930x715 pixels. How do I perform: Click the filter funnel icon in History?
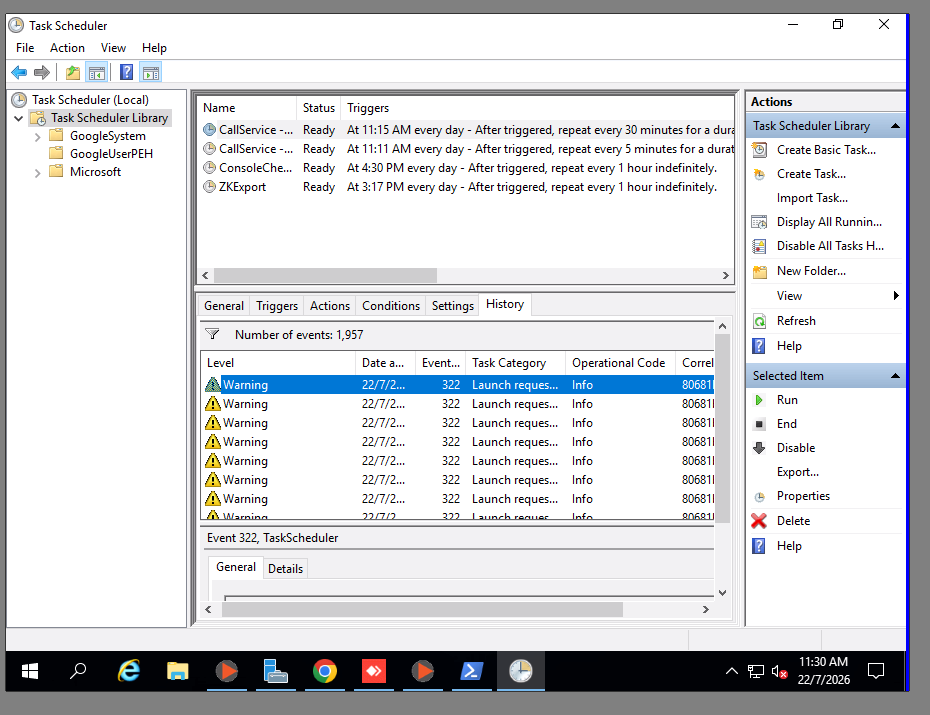pyautogui.click(x=212, y=334)
